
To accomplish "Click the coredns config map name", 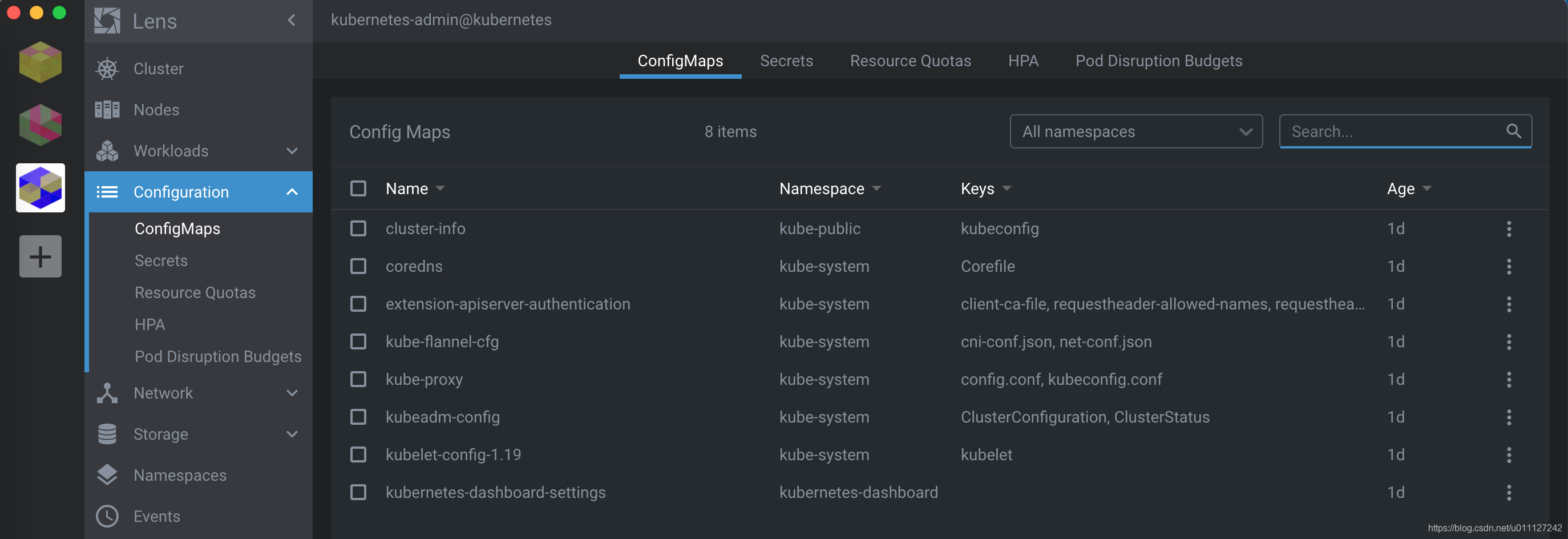I will pos(414,267).
